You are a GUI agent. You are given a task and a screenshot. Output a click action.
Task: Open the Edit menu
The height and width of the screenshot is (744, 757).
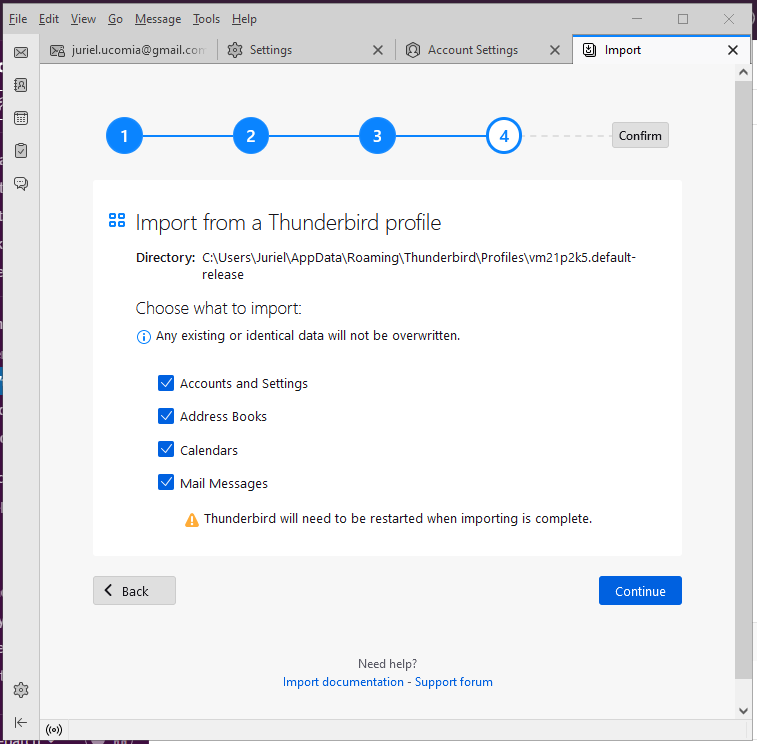coord(49,19)
